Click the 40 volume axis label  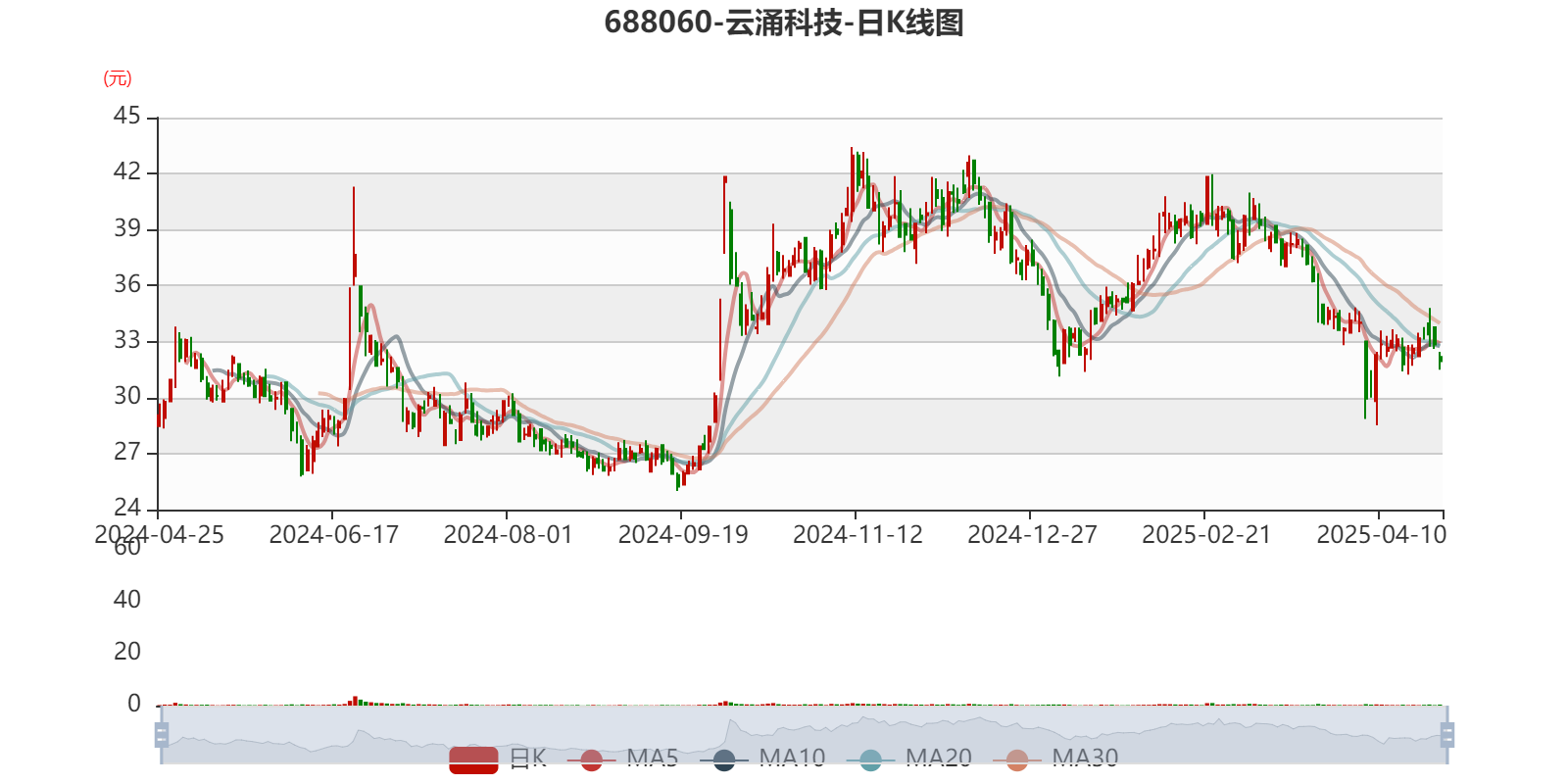coord(127,600)
